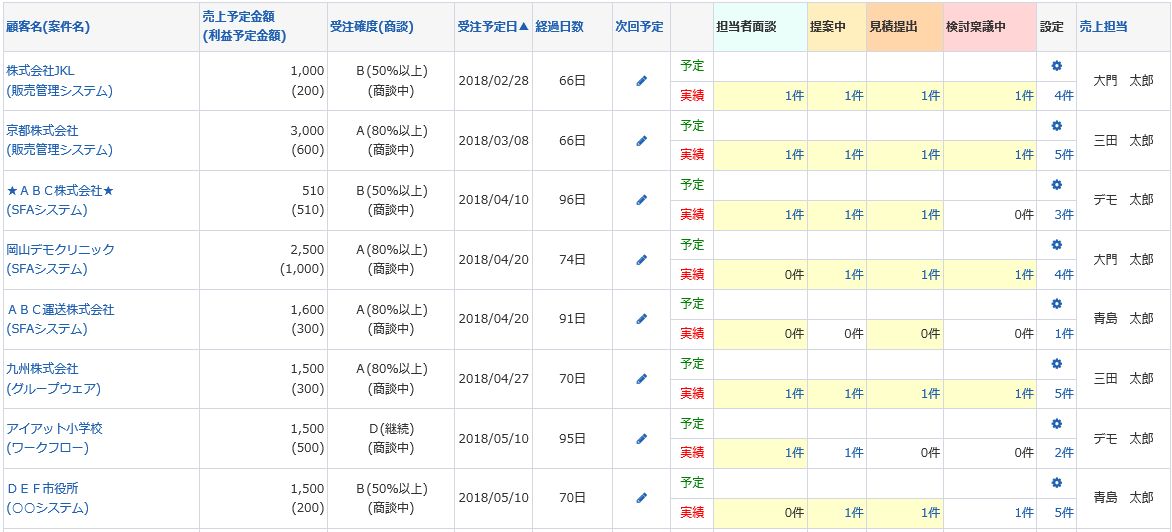Edit next schedule for 京都株式会社 row
The height and width of the screenshot is (532, 1172).
(642, 141)
